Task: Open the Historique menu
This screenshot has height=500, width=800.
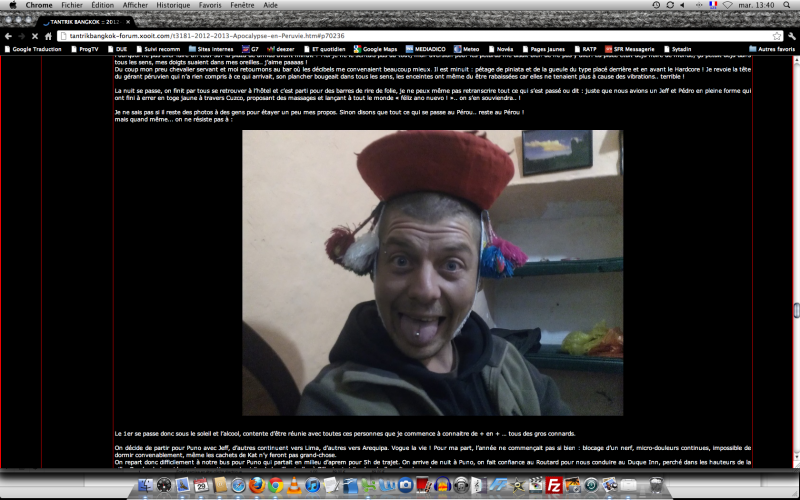Action: coord(173,5)
